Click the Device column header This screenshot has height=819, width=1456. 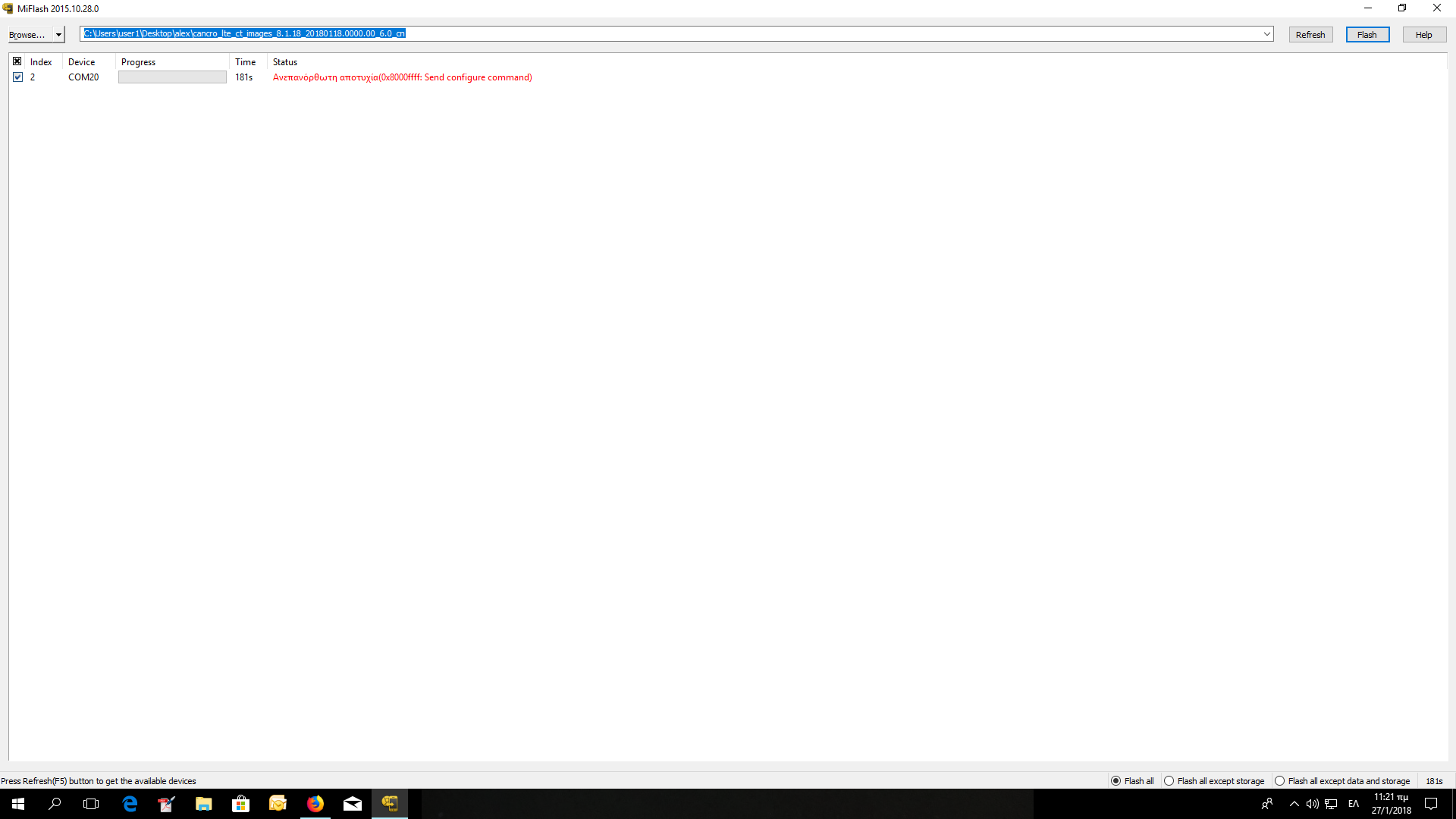pos(82,62)
